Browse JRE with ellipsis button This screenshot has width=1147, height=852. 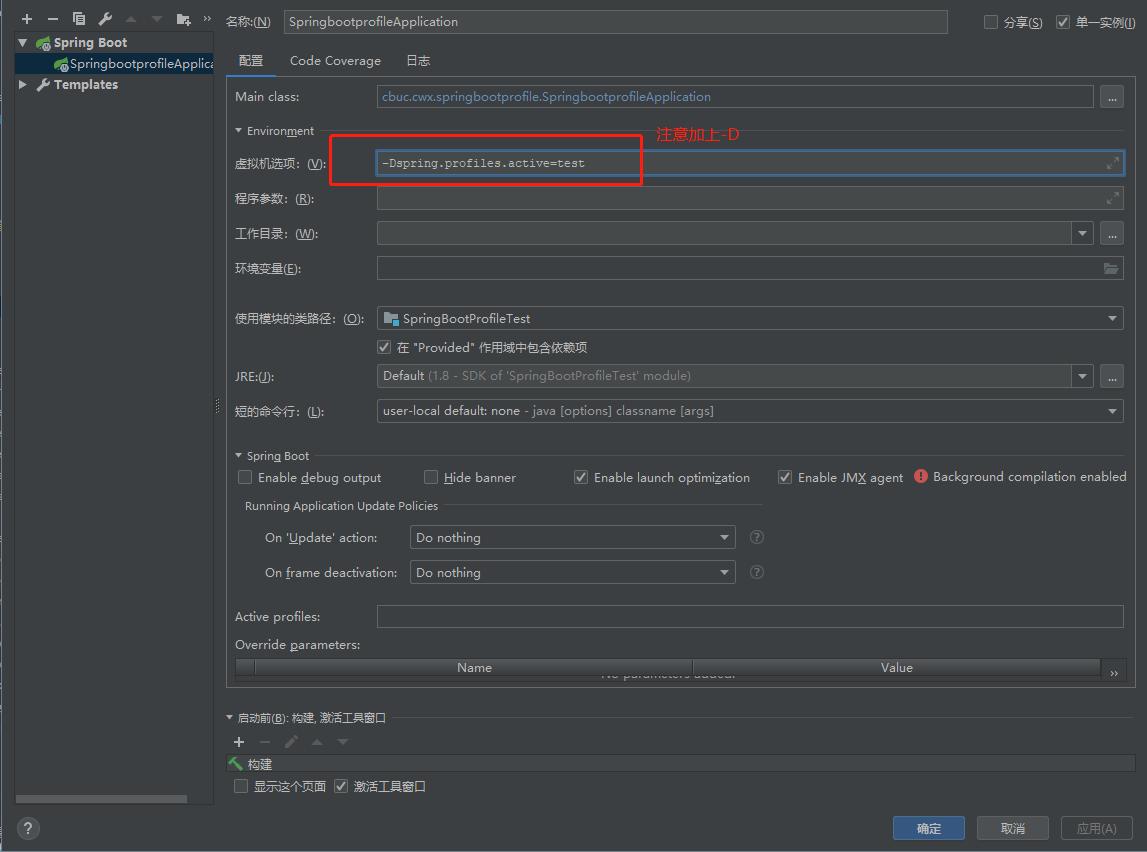click(x=1112, y=376)
